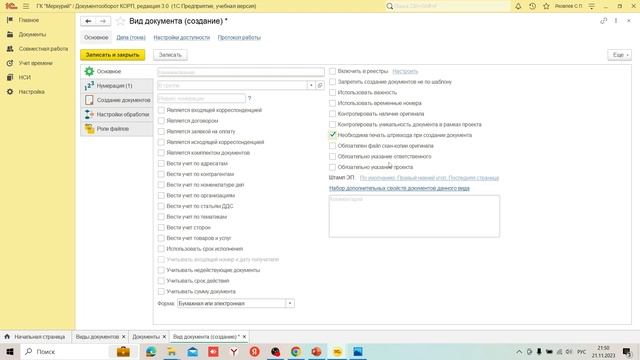Click the Записать button
The height and width of the screenshot is (360, 640).
tap(170, 55)
